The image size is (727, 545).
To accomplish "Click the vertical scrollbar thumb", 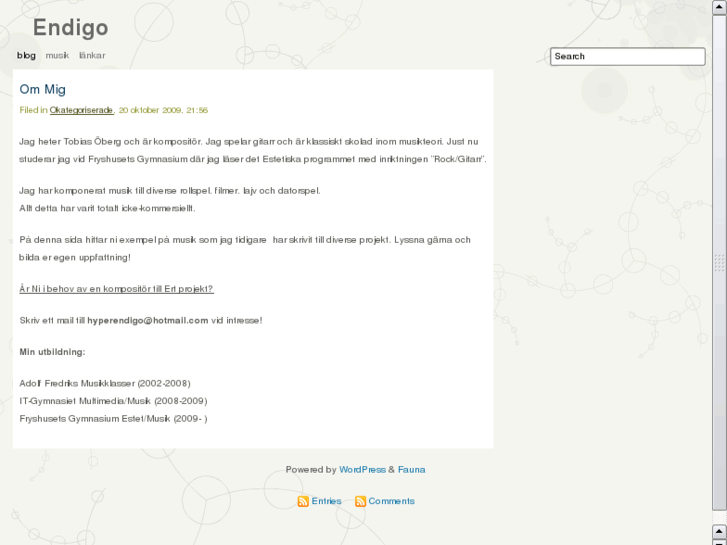I will 719,263.
